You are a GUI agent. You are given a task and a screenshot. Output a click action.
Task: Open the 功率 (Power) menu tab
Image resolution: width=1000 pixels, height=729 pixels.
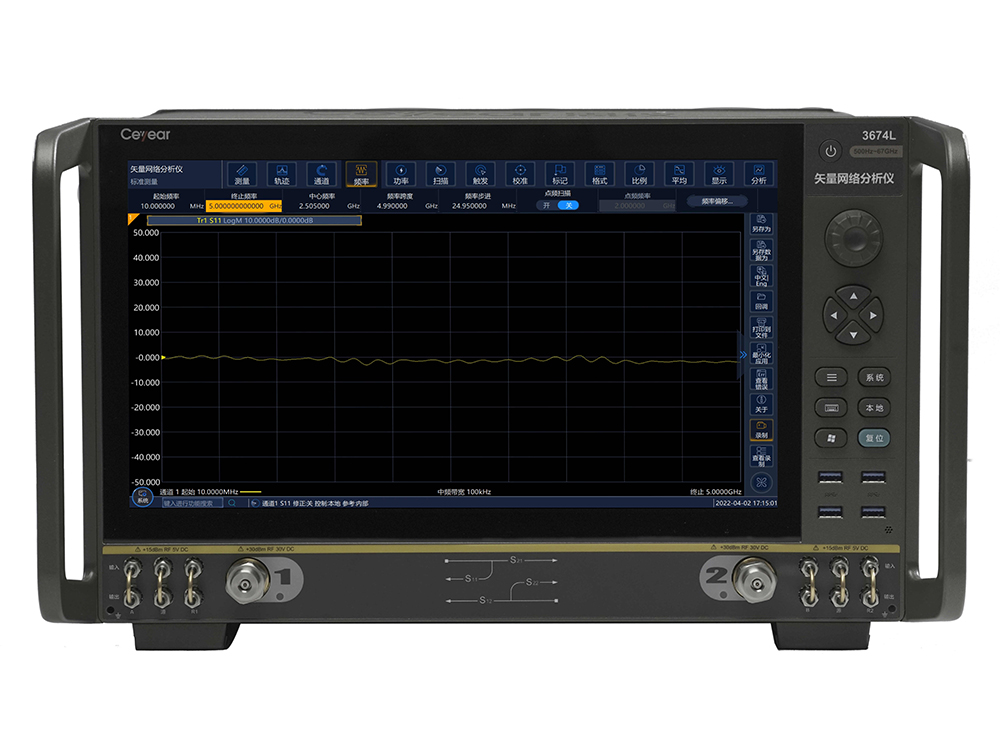click(400, 174)
